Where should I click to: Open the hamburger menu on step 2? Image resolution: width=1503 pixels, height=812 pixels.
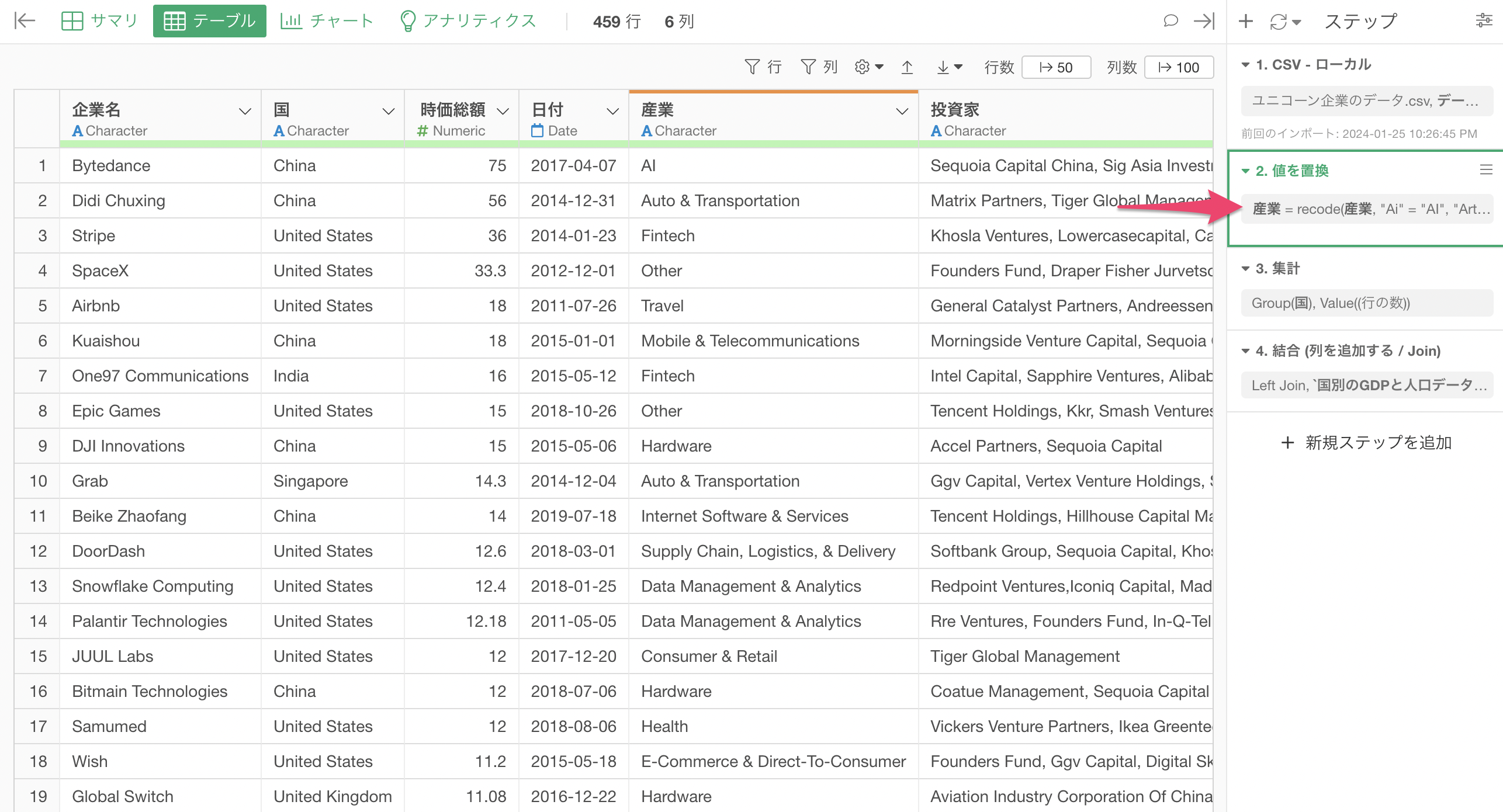pos(1486,170)
